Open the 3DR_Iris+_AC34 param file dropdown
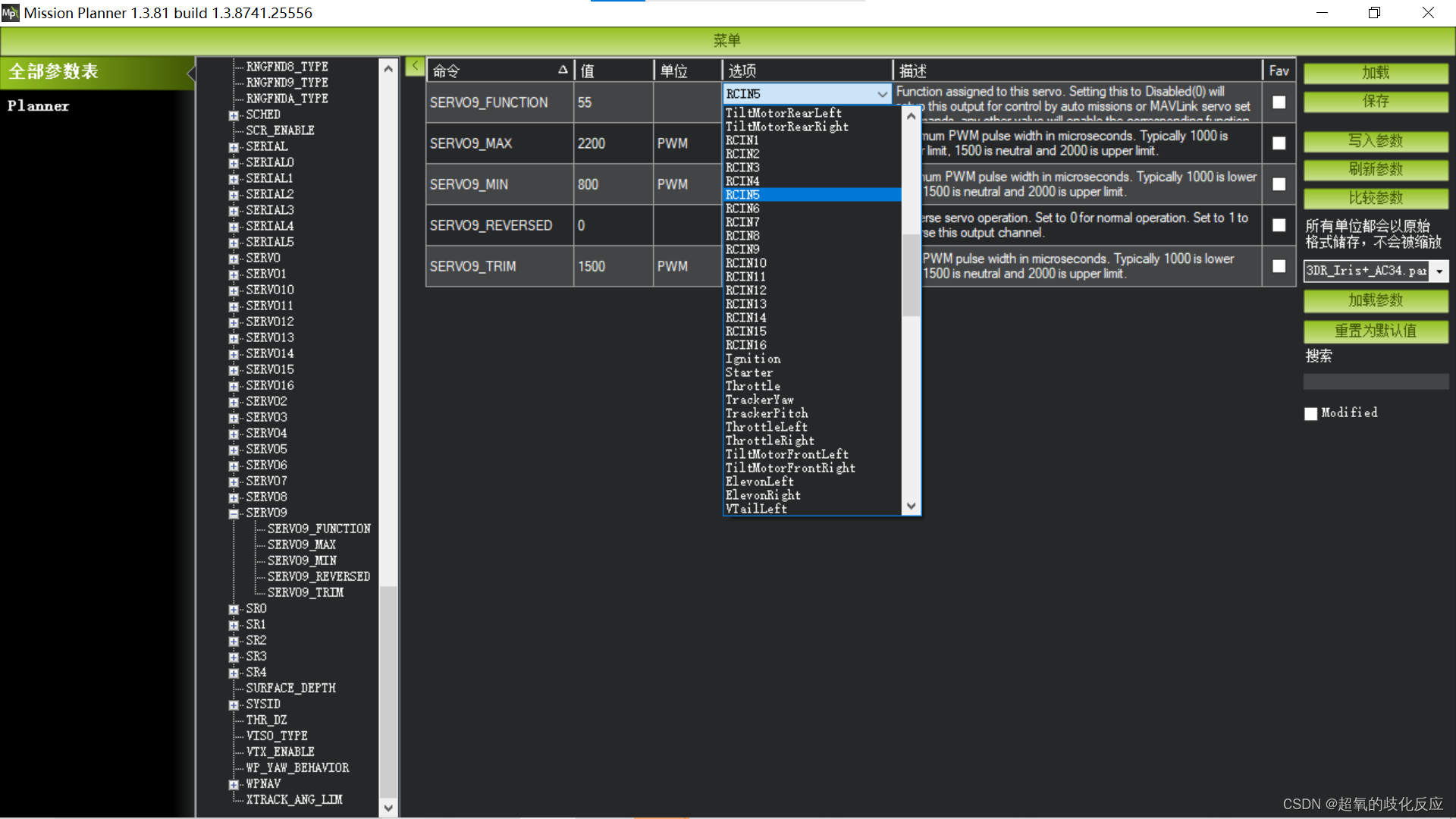The width and height of the screenshot is (1456, 819). (x=1439, y=271)
